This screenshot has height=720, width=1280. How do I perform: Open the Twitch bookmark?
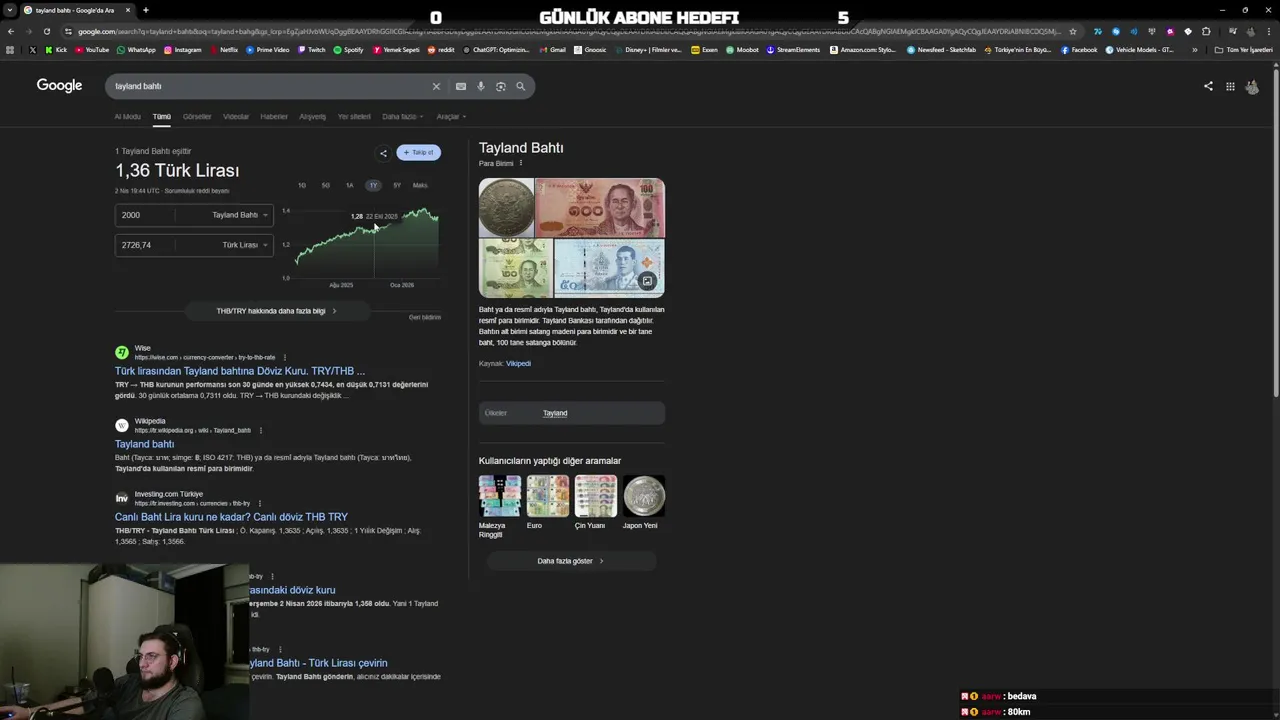click(311, 50)
